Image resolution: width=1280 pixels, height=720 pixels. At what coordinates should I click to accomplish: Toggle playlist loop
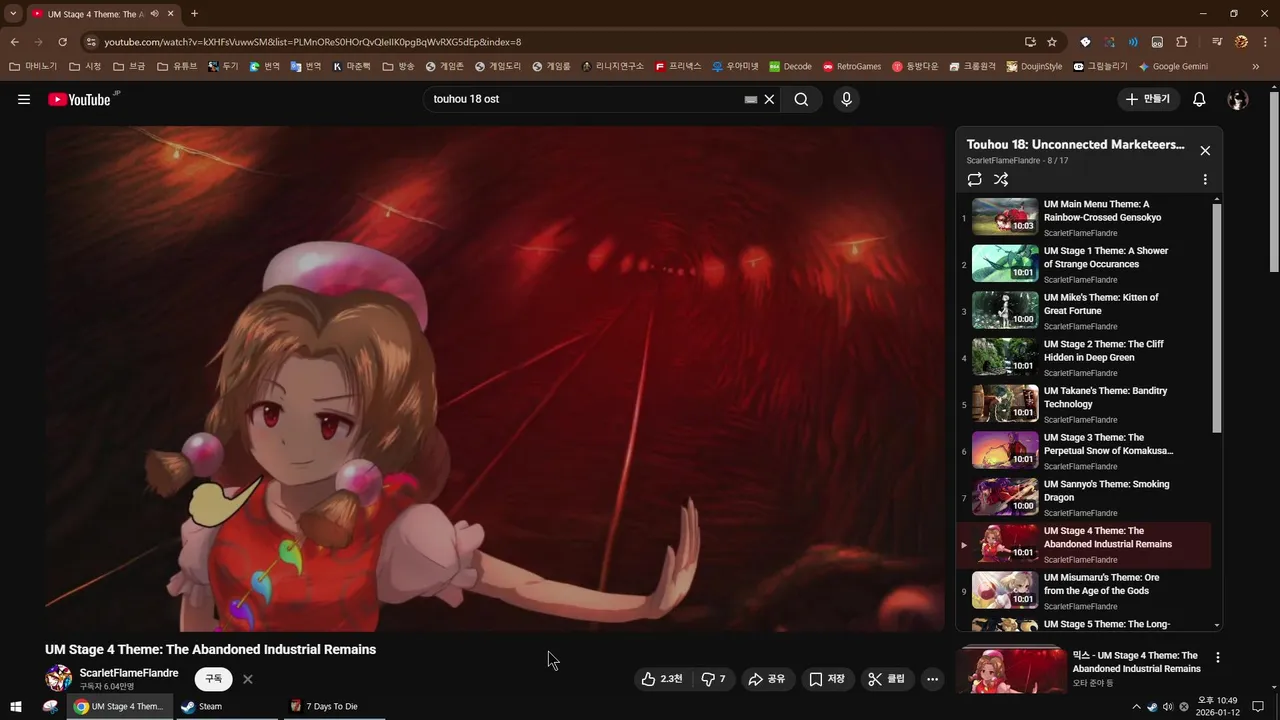coord(974,179)
